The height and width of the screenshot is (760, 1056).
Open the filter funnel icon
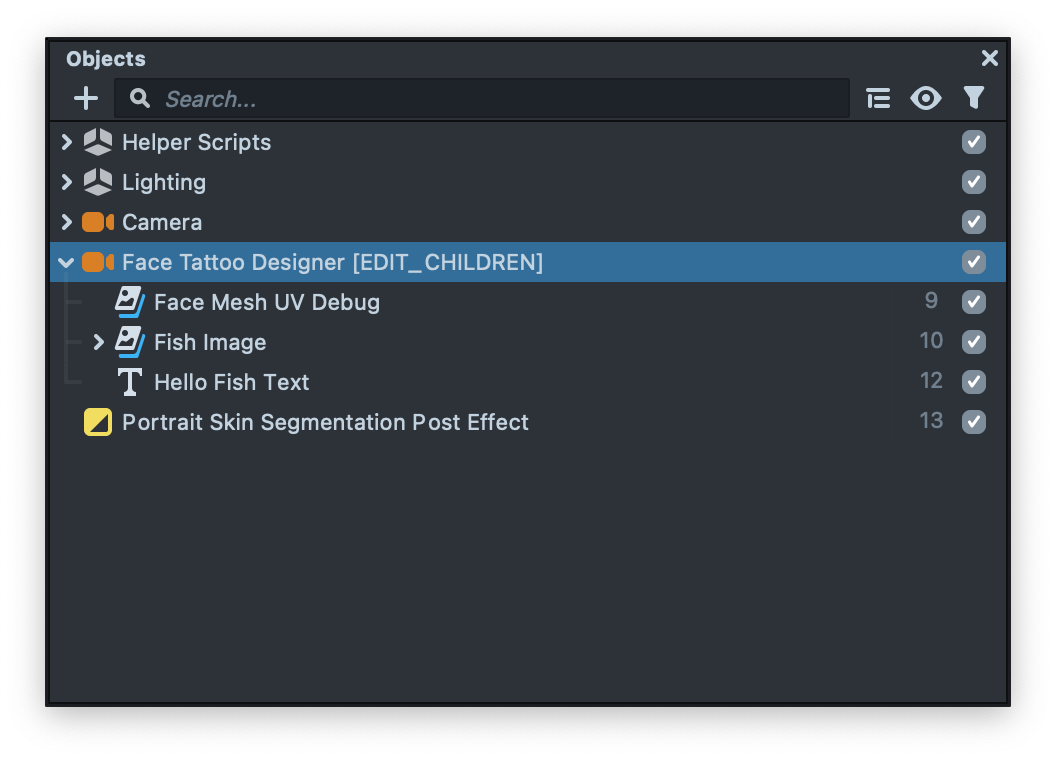(x=974, y=97)
